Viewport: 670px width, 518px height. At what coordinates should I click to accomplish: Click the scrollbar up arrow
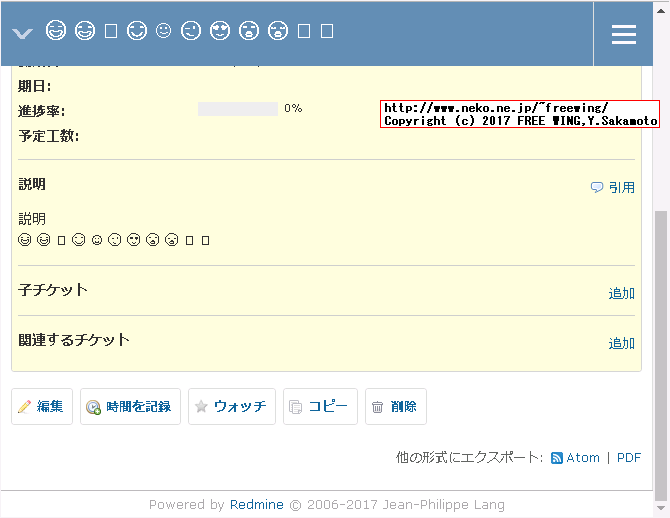661,11
